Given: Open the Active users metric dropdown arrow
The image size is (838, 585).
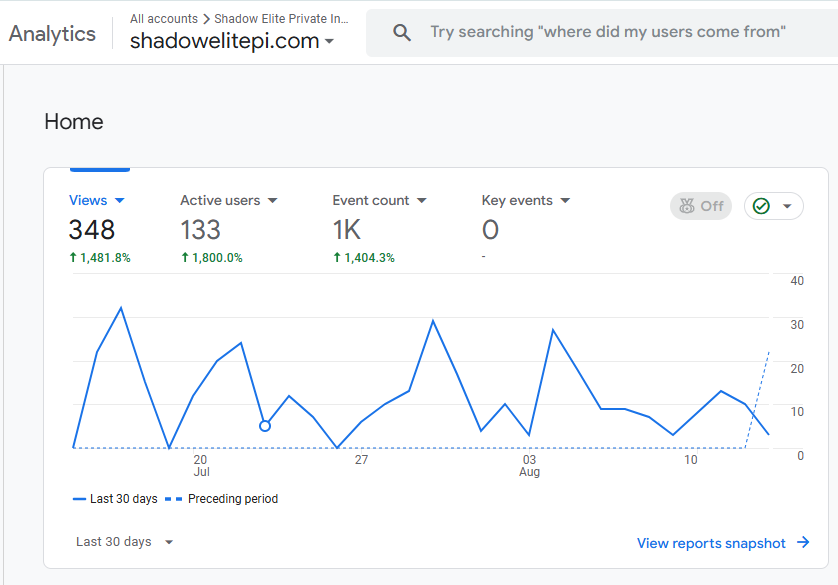Looking at the screenshot, I should pos(272,201).
